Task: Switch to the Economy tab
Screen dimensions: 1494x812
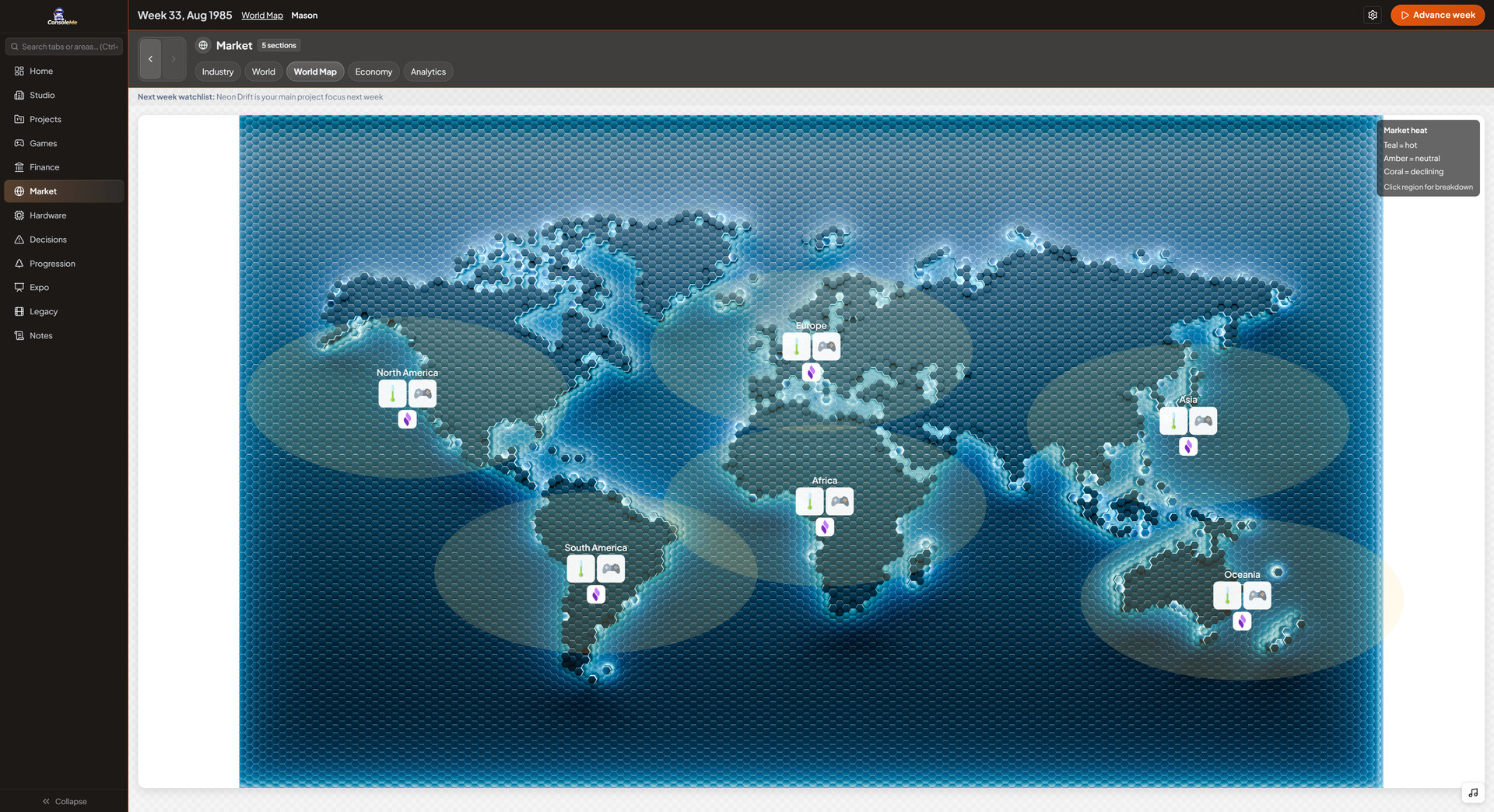Action: point(373,72)
